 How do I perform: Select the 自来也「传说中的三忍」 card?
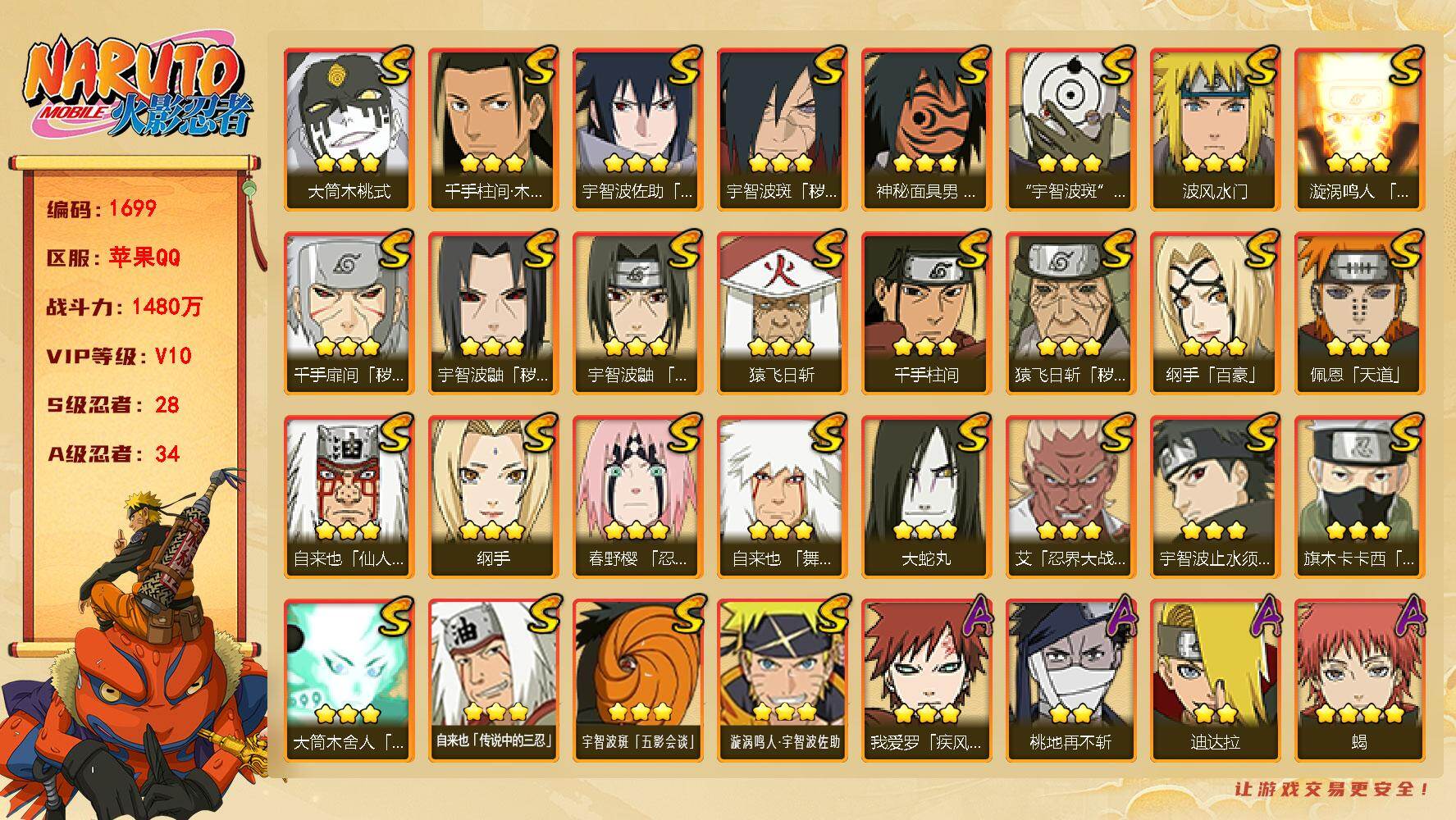click(x=493, y=681)
